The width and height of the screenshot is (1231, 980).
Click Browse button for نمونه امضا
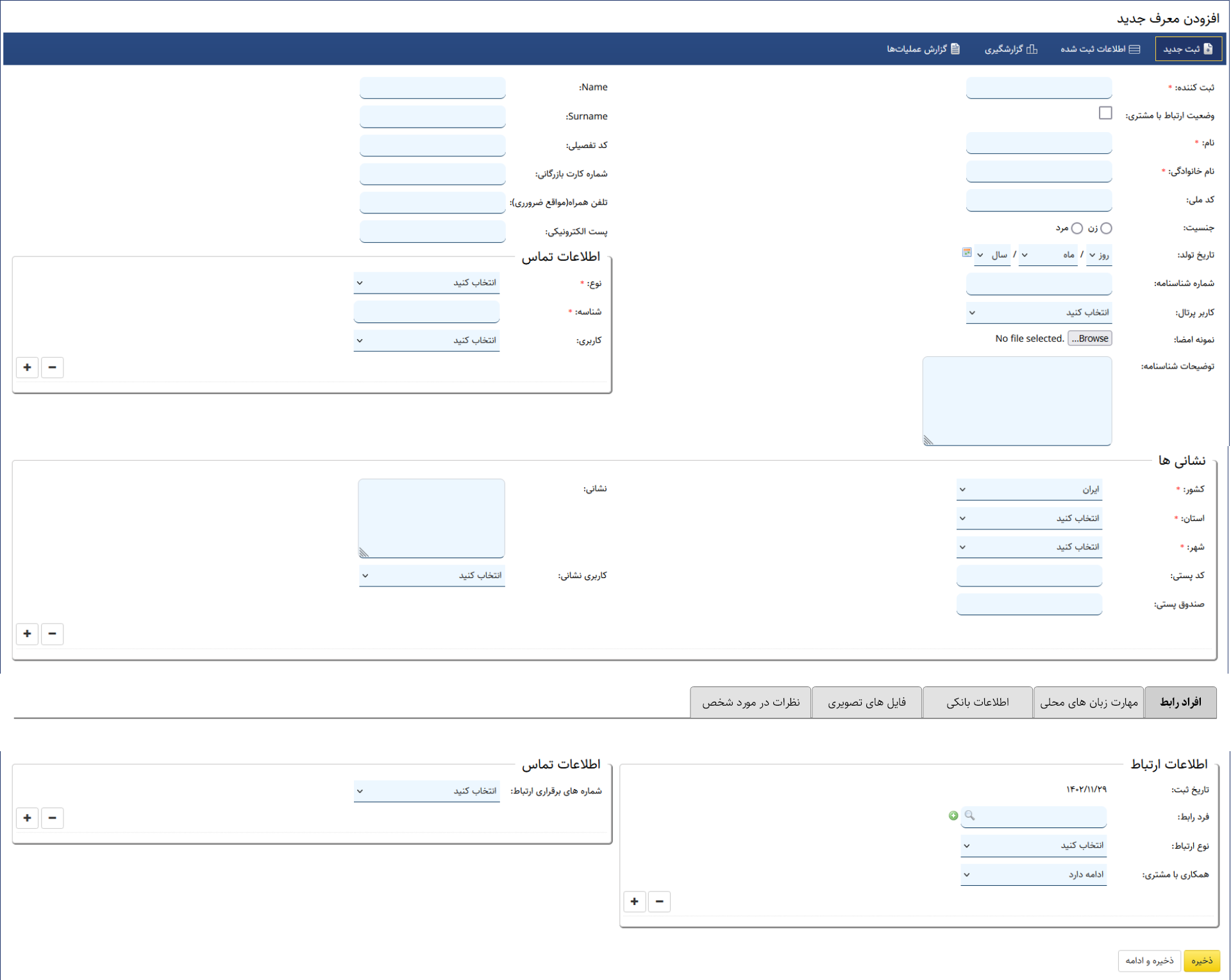point(1090,338)
